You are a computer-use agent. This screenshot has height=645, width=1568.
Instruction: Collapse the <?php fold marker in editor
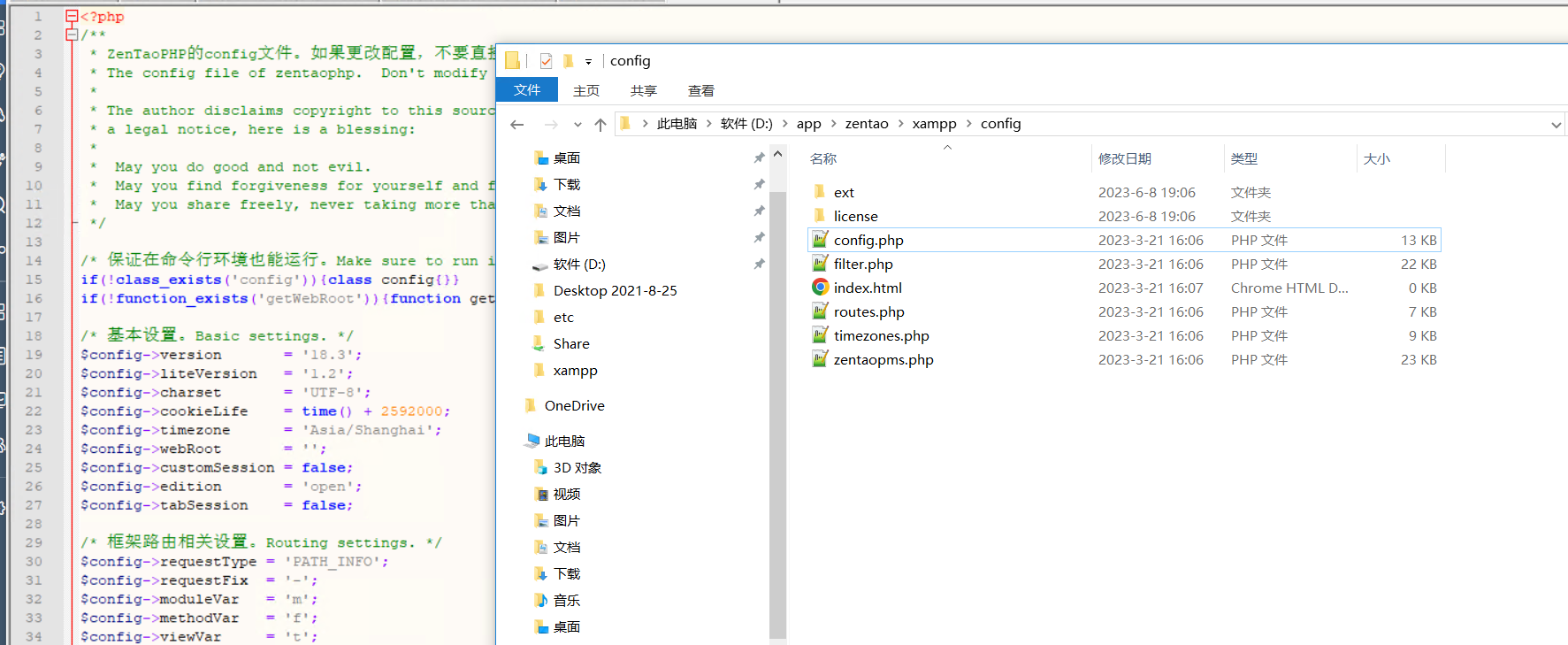click(72, 16)
